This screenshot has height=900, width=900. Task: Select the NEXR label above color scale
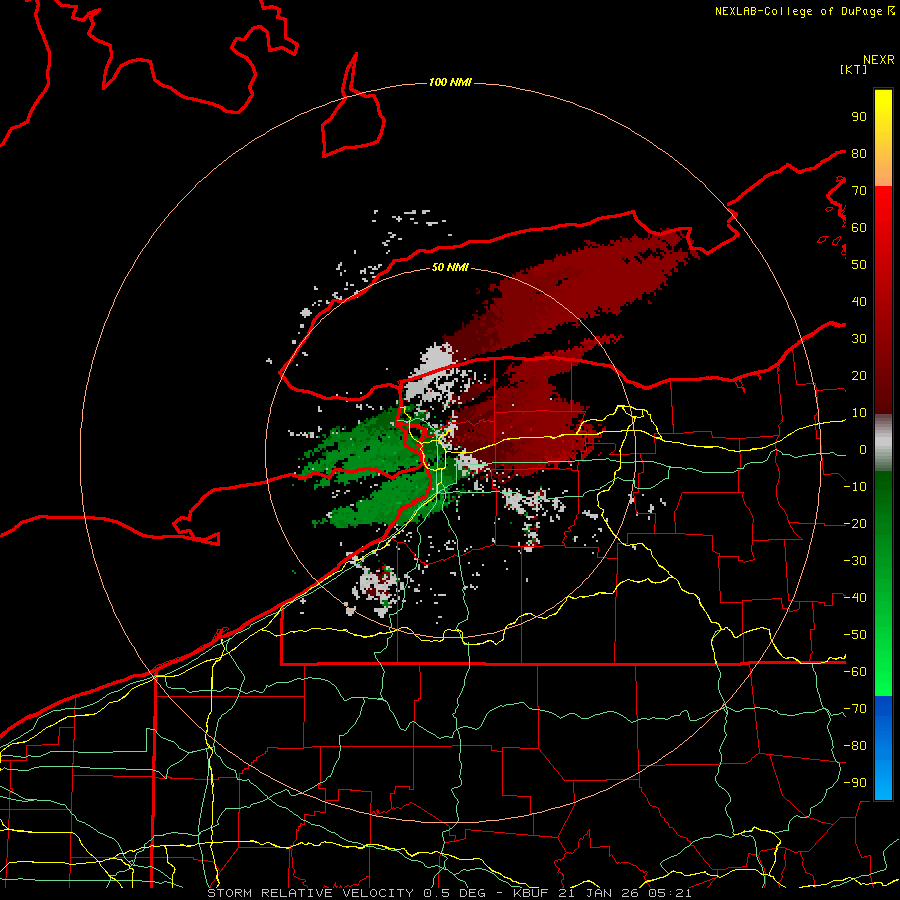tap(879, 60)
